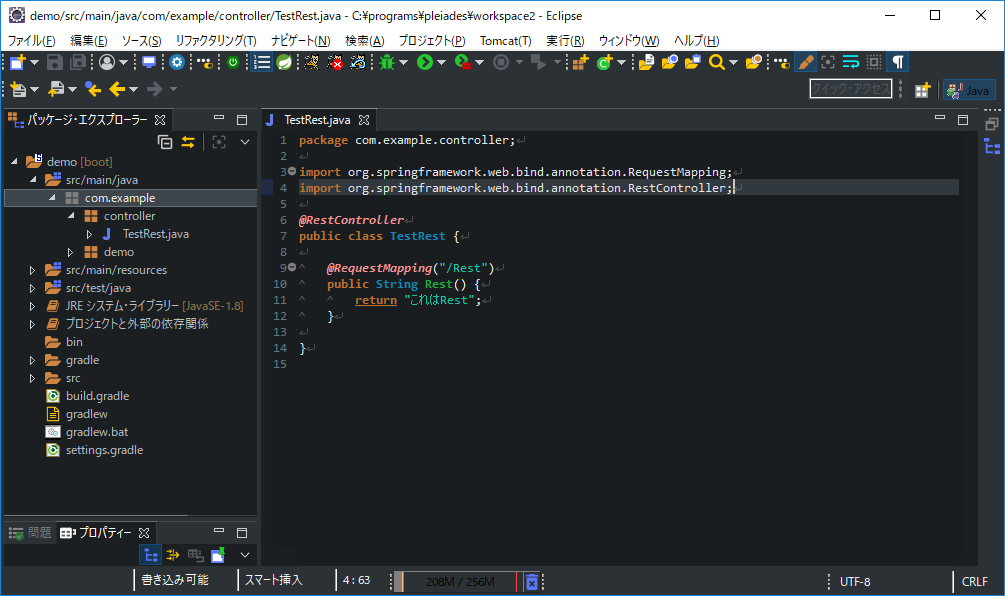Screen dimensions: 1005x596
Task: Click the New Java Package icon
Action: (x=581, y=62)
